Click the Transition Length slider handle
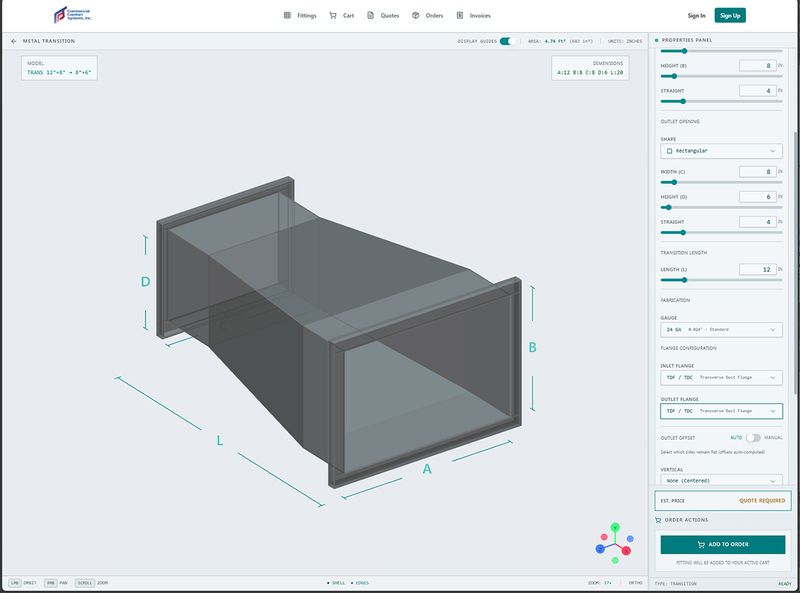Viewport: 800px width, 593px height. (x=684, y=279)
